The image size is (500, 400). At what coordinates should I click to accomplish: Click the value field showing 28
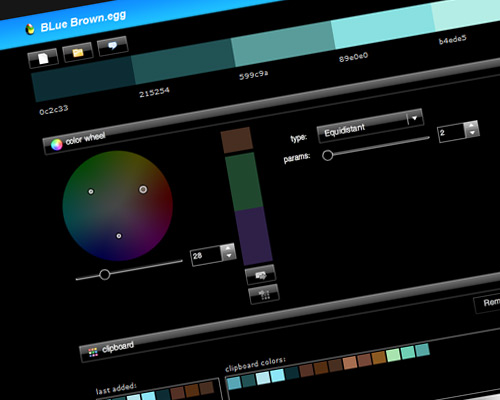[x=206, y=255]
